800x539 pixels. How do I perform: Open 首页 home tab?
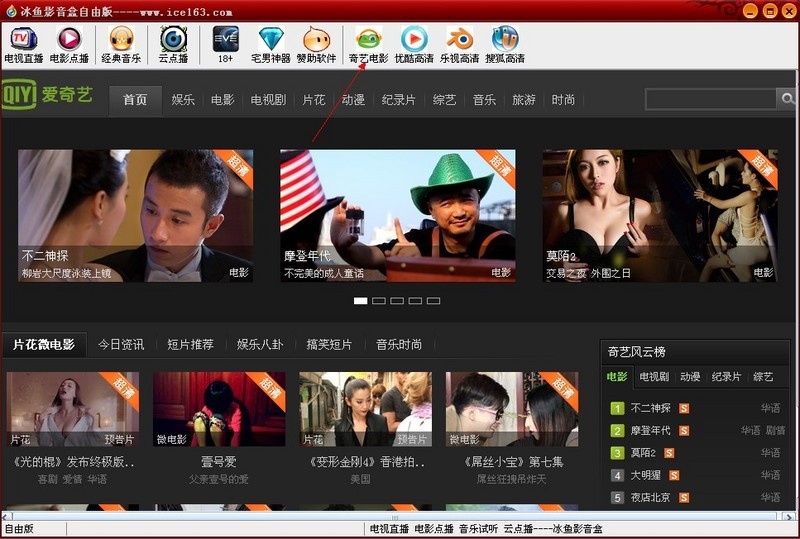click(x=135, y=100)
